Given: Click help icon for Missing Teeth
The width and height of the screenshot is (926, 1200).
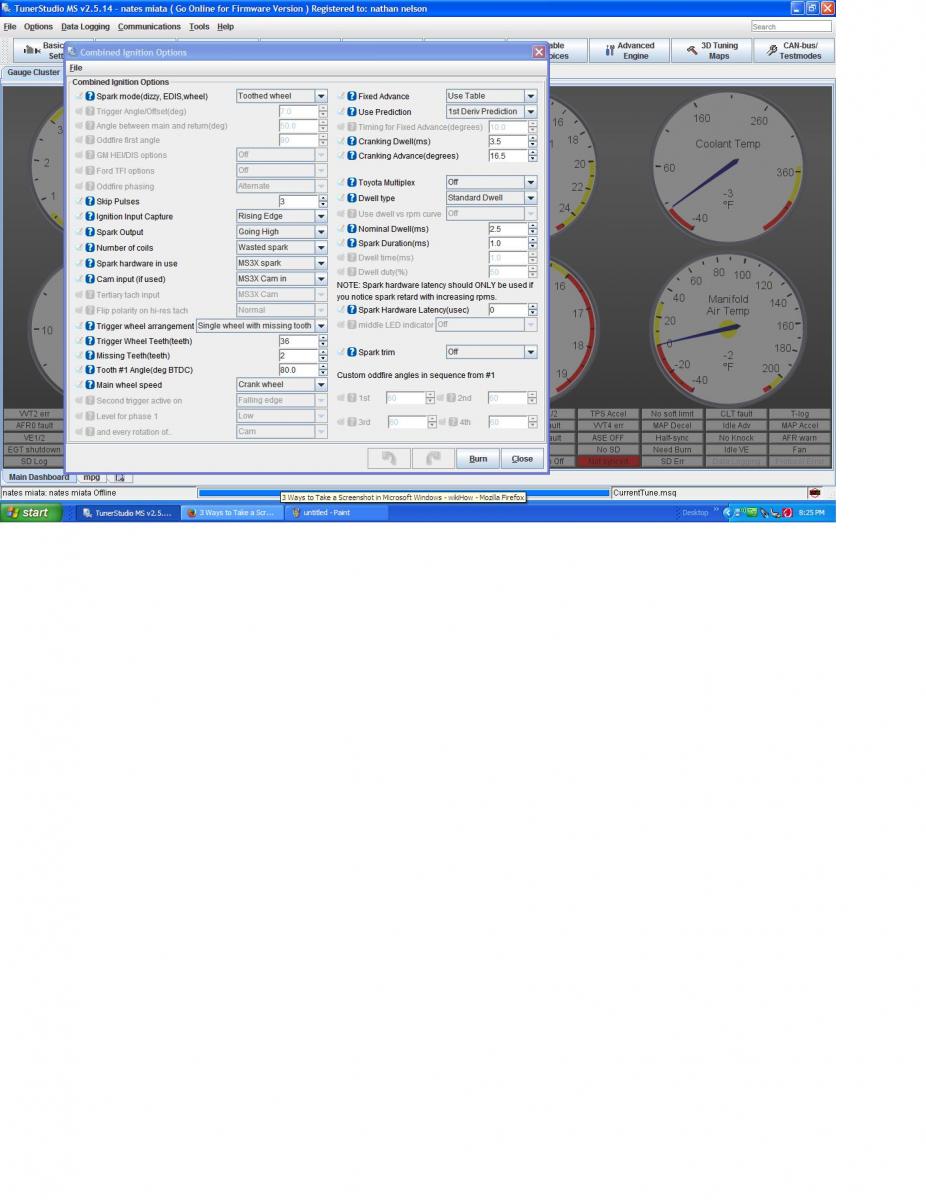Looking at the screenshot, I should pyautogui.click(x=90, y=355).
